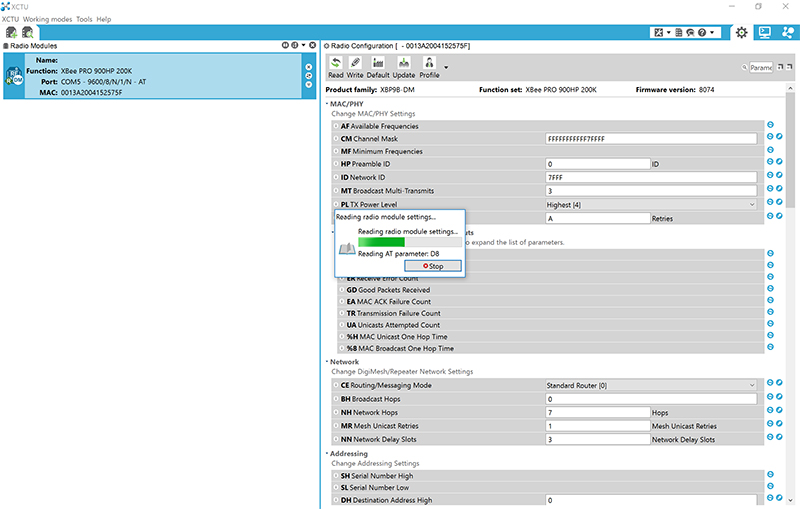Click the tools crossed-wrench icon in toolbar
The image size is (800, 509).
point(659,33)
